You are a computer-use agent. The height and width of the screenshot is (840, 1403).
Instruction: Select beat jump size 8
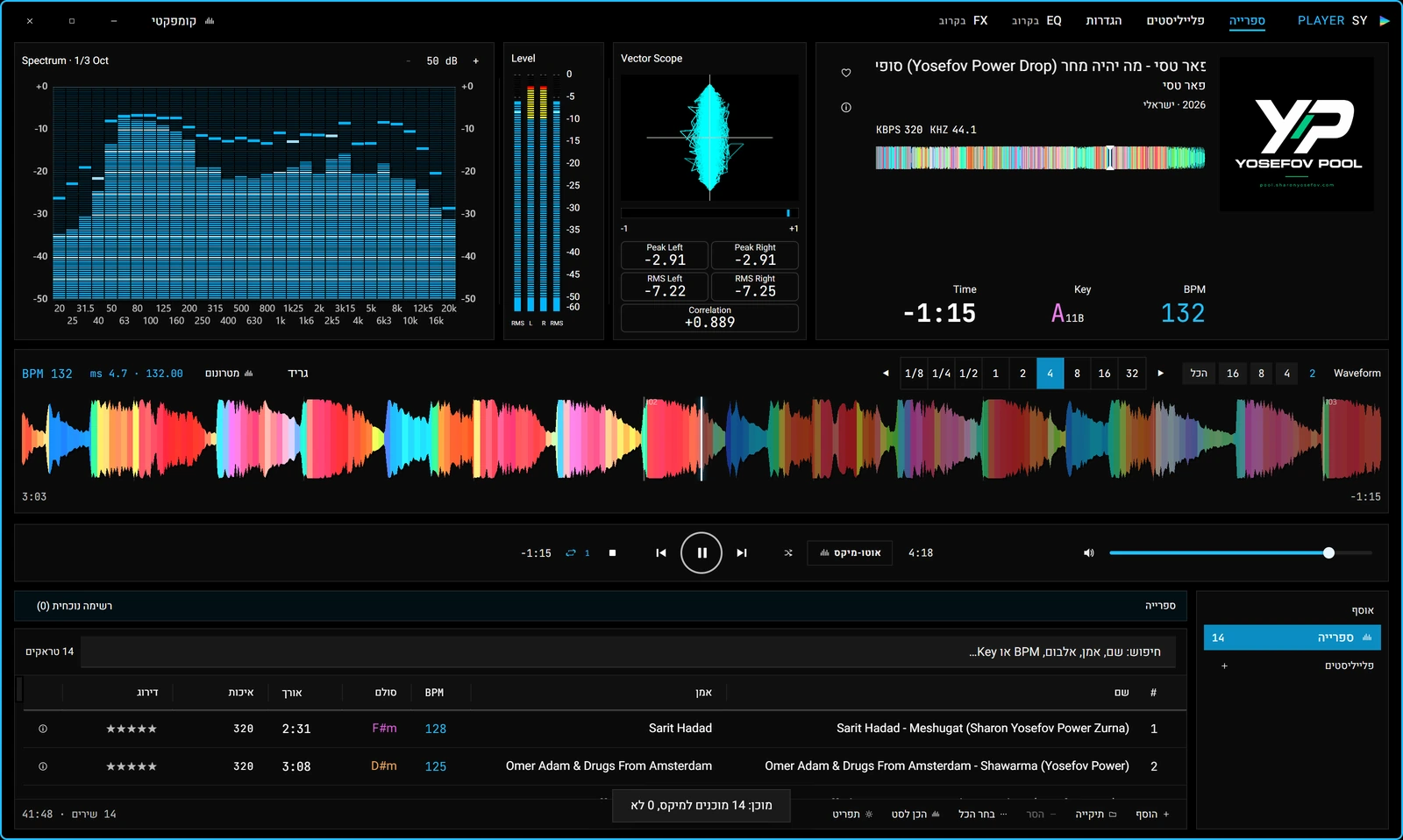[x=1078, y=374]
